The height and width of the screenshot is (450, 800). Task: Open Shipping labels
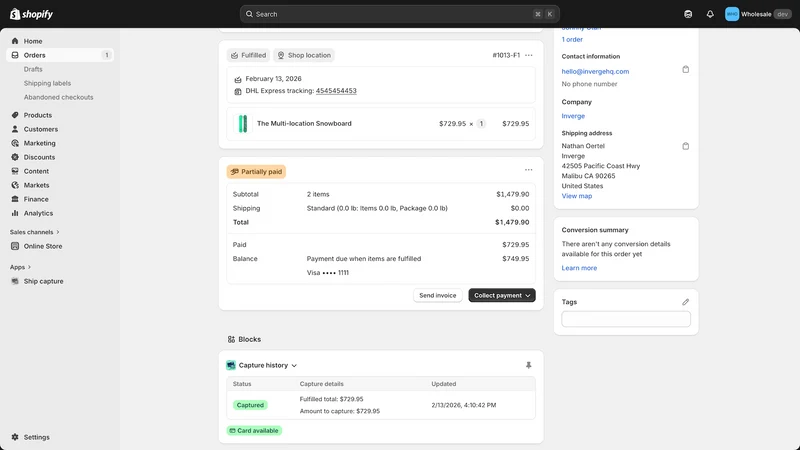[x=47, y=83]
